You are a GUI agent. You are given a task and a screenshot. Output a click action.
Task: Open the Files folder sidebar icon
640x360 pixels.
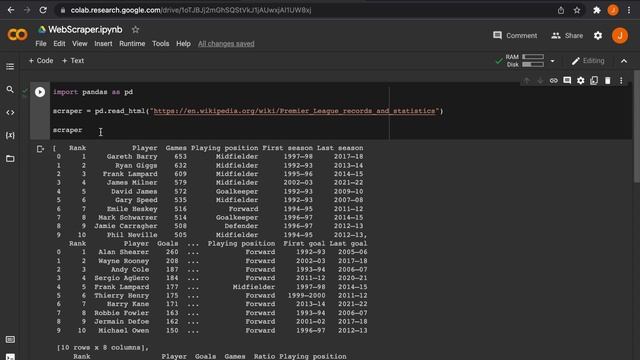[x=10, y=158]
